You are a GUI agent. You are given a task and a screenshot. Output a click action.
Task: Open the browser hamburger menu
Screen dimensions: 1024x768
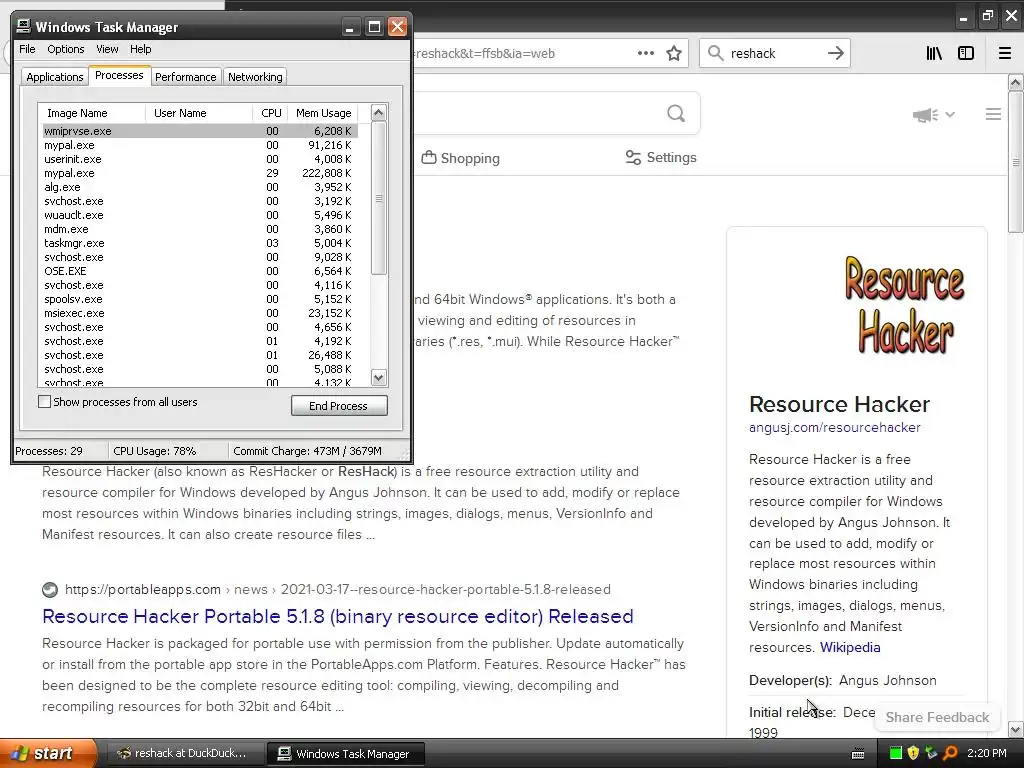pyautogui.click(x=1005, y=54)
